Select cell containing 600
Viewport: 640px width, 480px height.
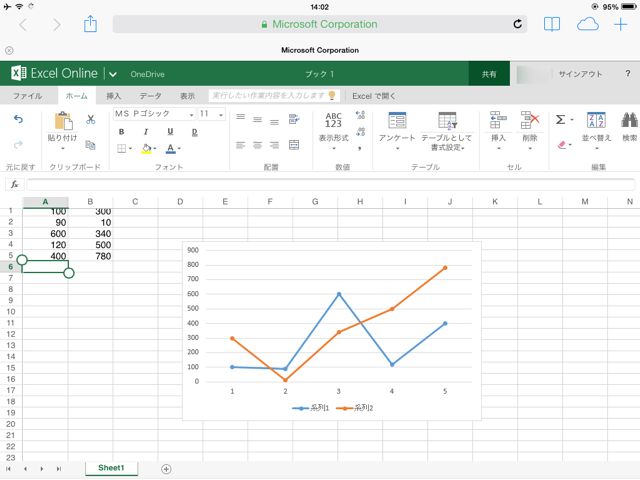click(x=45, y=233)
